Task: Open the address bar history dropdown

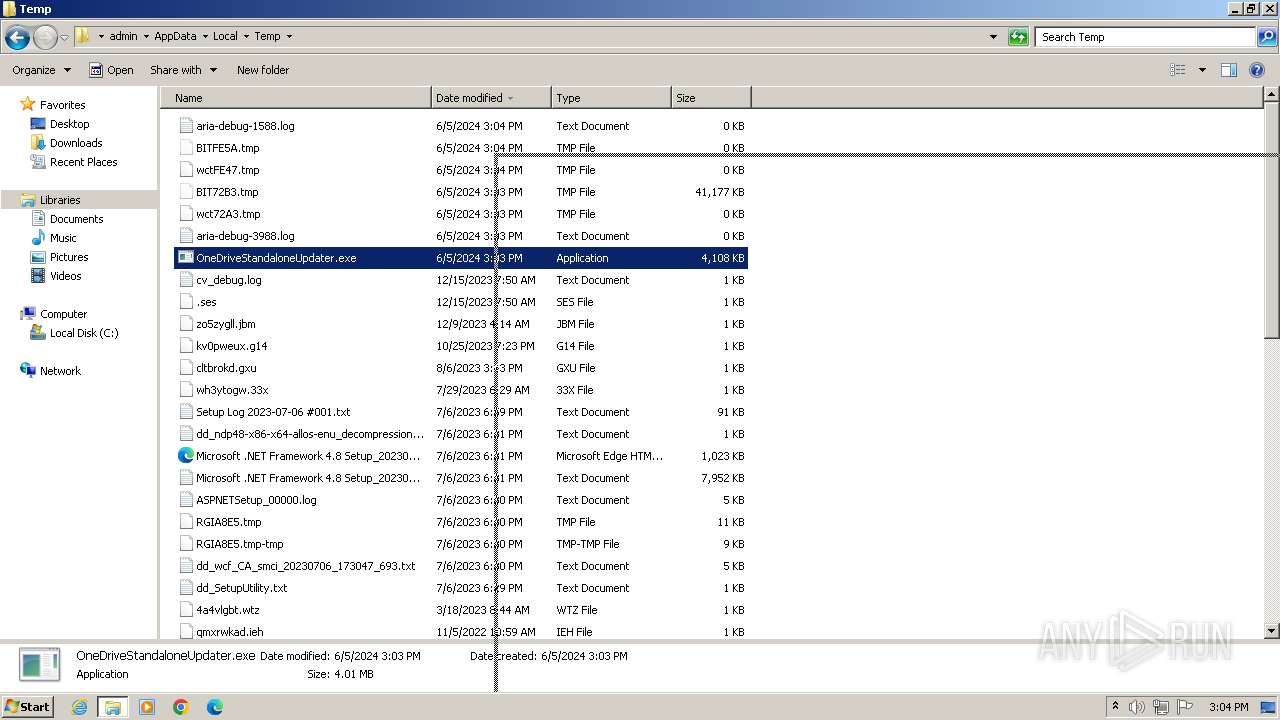Action: pos(993,37)
